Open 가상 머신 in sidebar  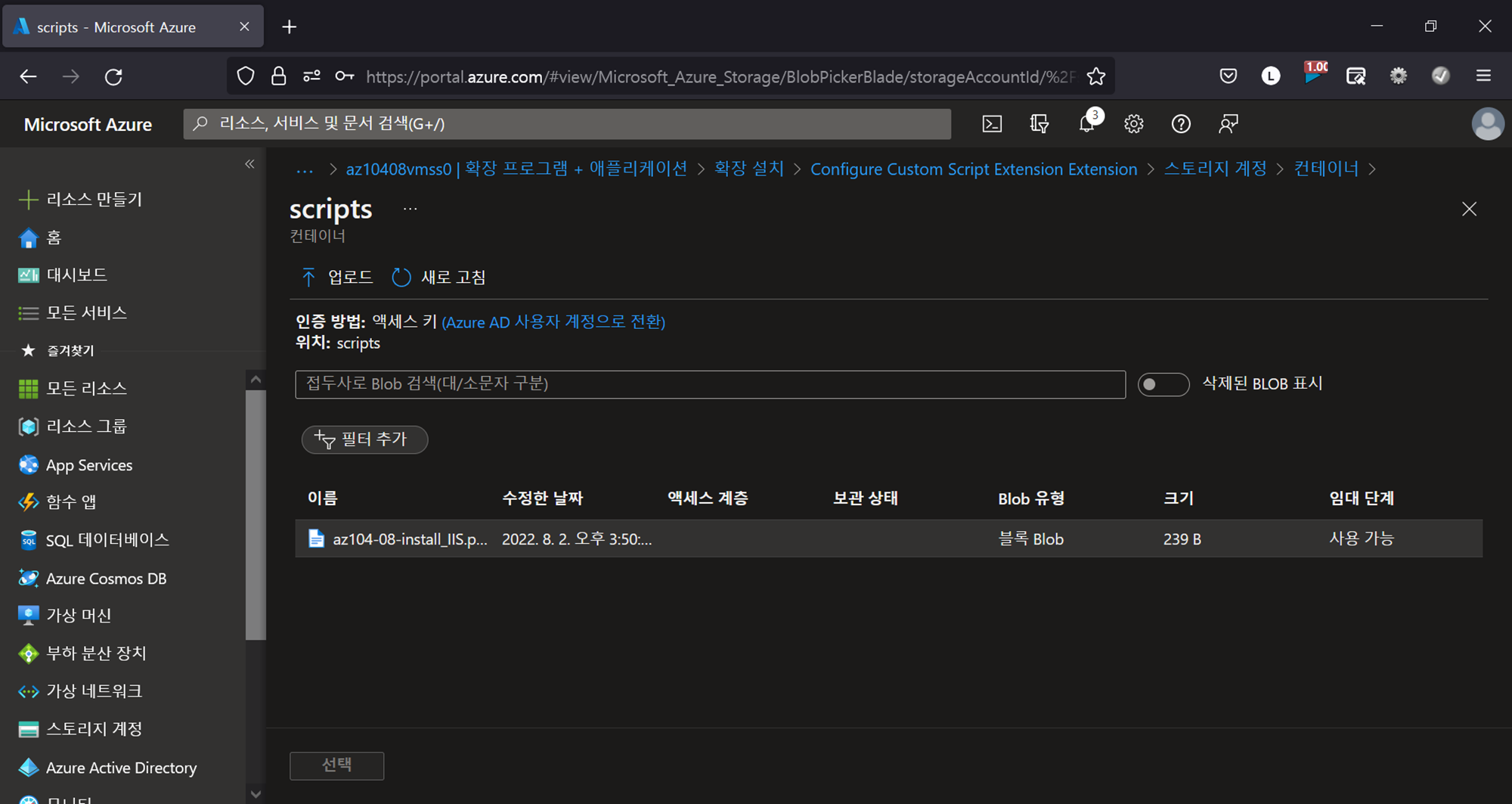[x=65, y=615]
